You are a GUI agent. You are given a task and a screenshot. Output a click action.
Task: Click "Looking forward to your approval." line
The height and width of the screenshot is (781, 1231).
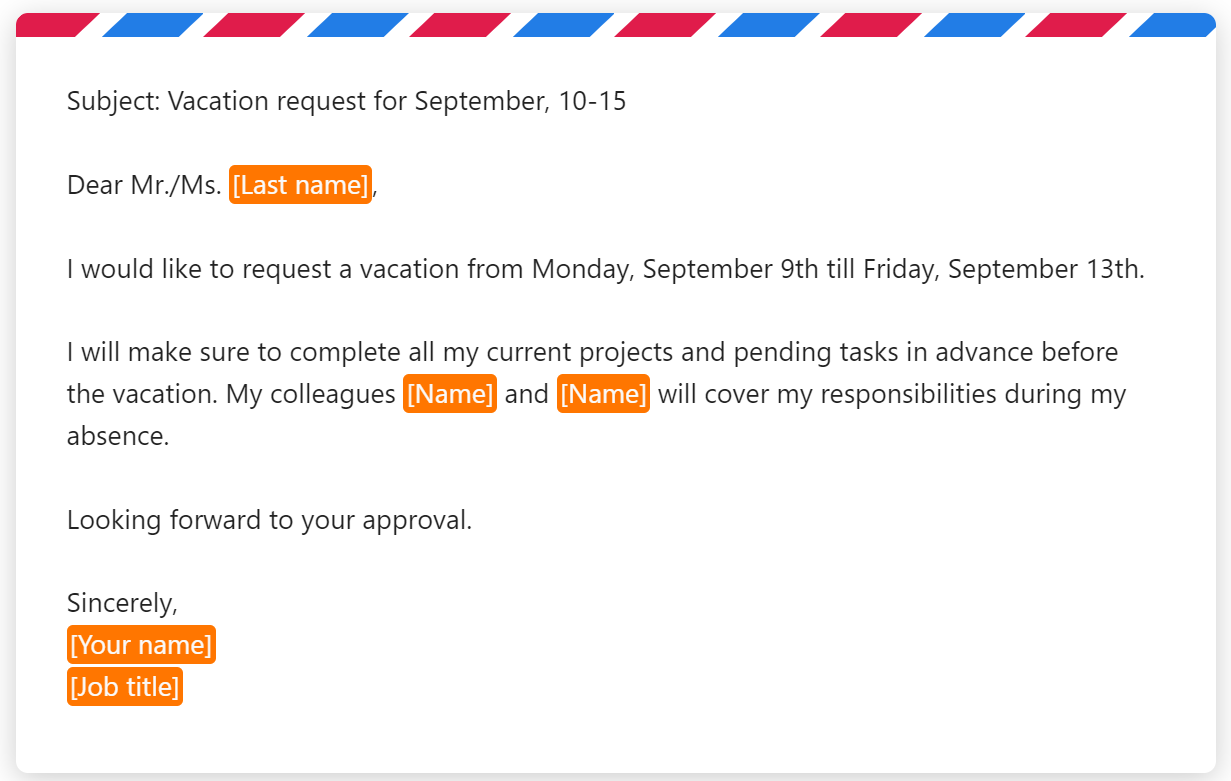coord(269,520)
